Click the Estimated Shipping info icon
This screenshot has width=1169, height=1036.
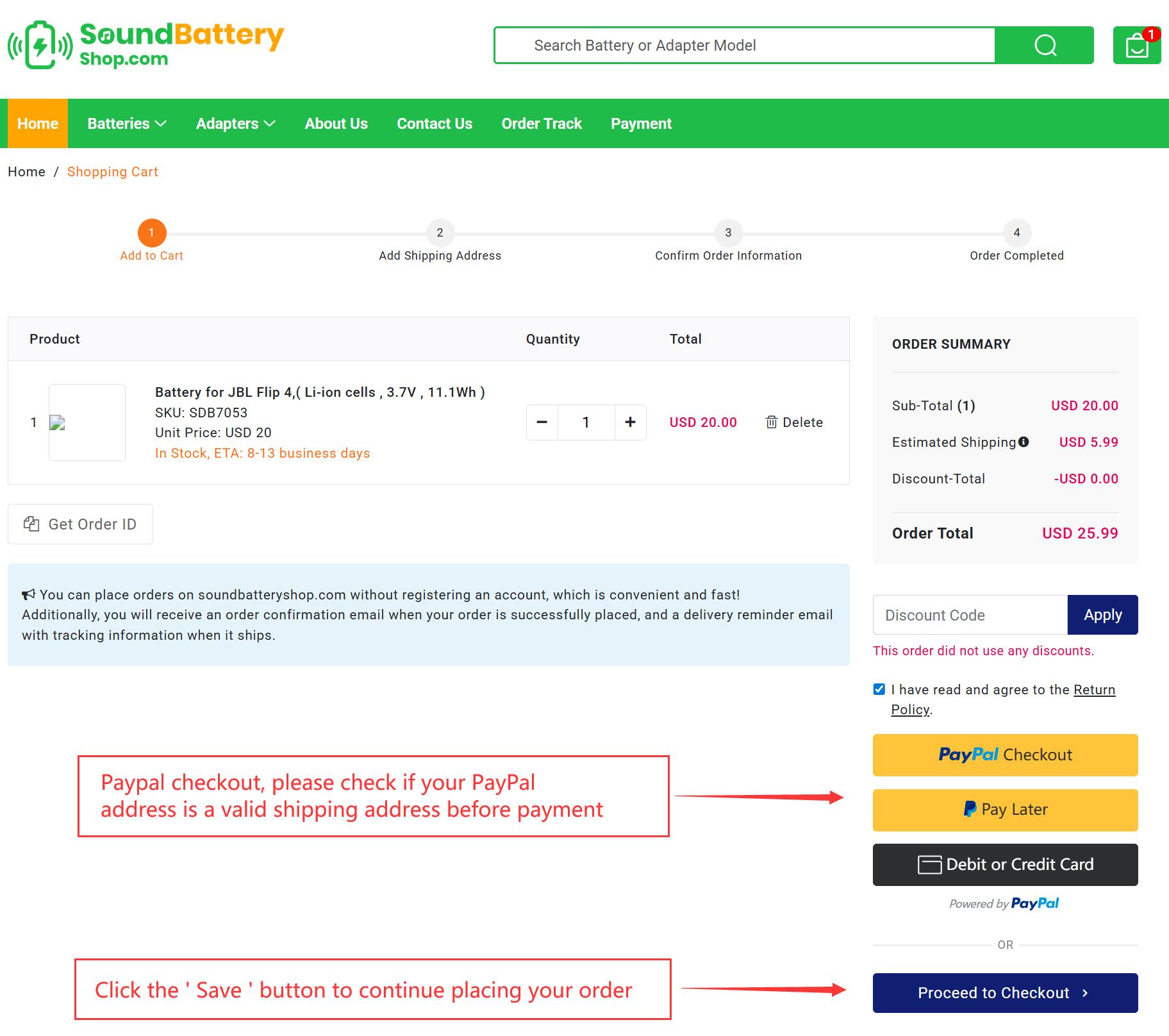[1024, 442]
